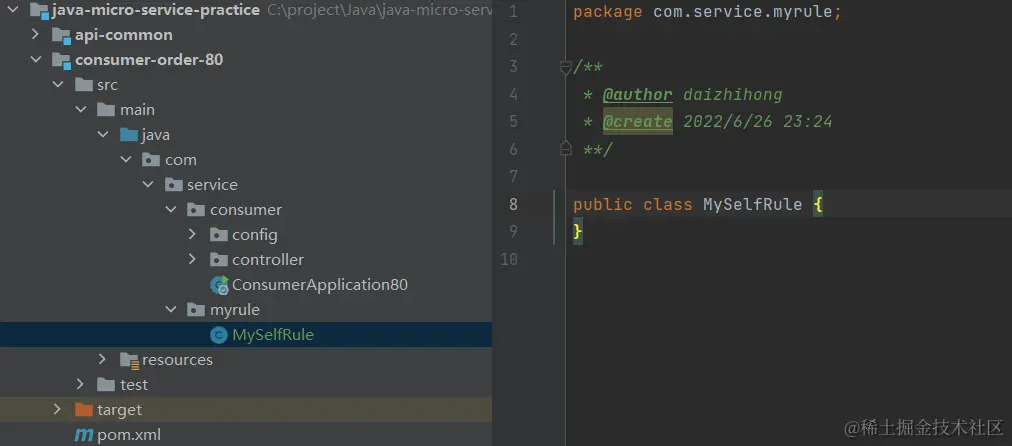The height and width of the screenshot is (446, 1012).
Task: Click the author name daizhihong
Action: pos(733,94)
